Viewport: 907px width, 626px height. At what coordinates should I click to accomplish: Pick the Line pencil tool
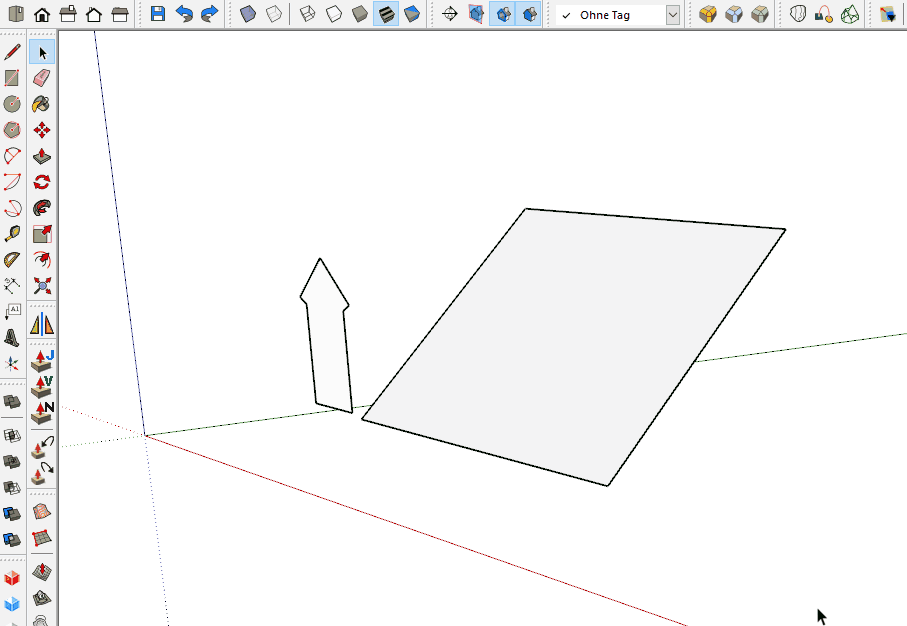(13, 52)
